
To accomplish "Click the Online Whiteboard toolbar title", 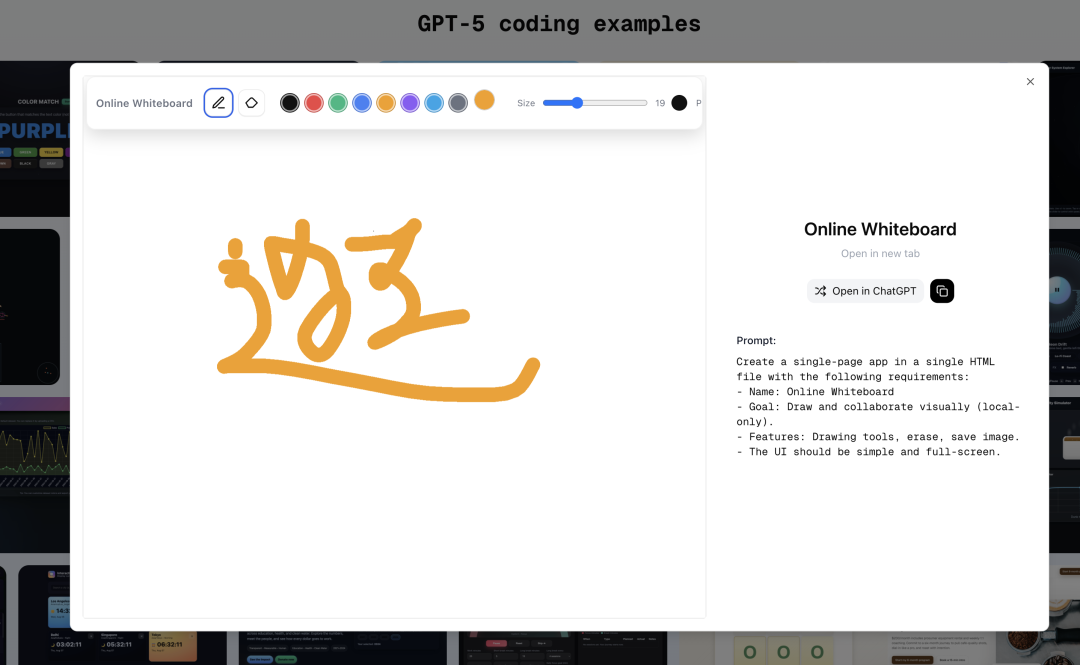I will [x=144, y=103].
